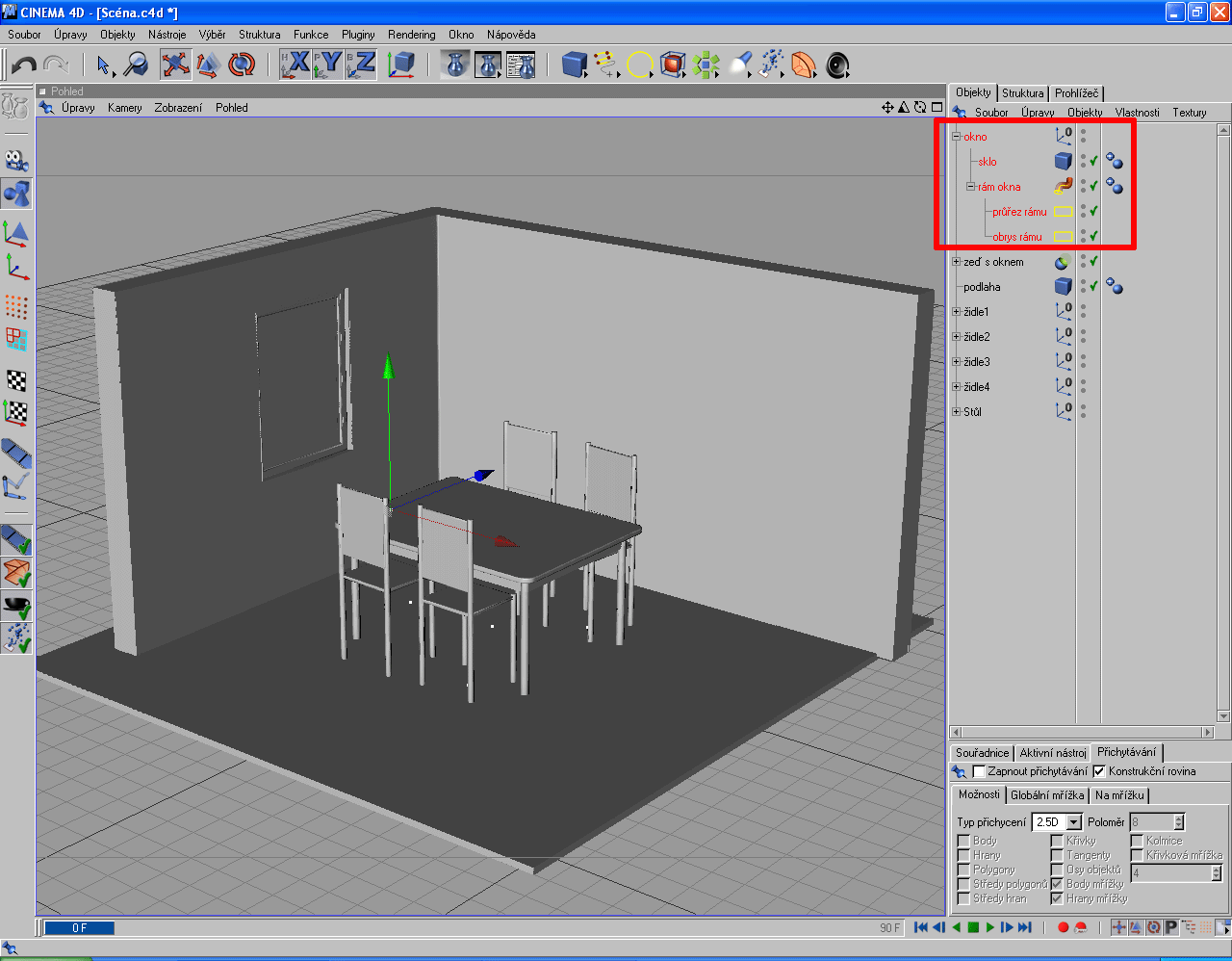The image size is (1232, 961).
Task: Select object mode in the left palette
Action: click(16, 194)
